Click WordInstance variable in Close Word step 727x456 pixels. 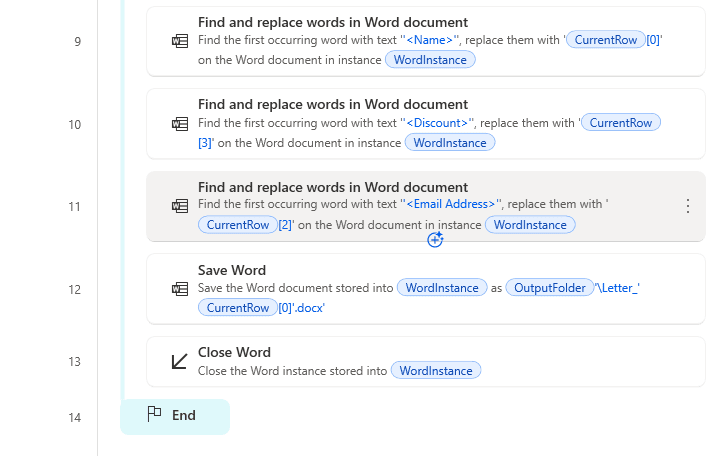tap(436, 371)
